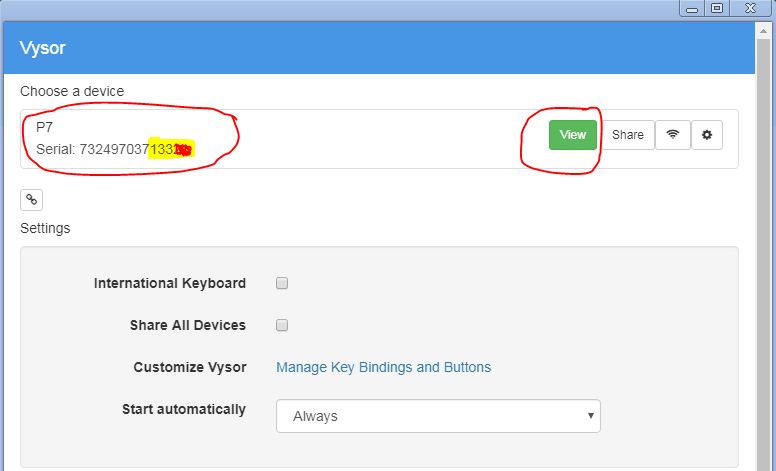Click the link chain icon button
This screenshot has width=776, height=471.
click(31, 200)
